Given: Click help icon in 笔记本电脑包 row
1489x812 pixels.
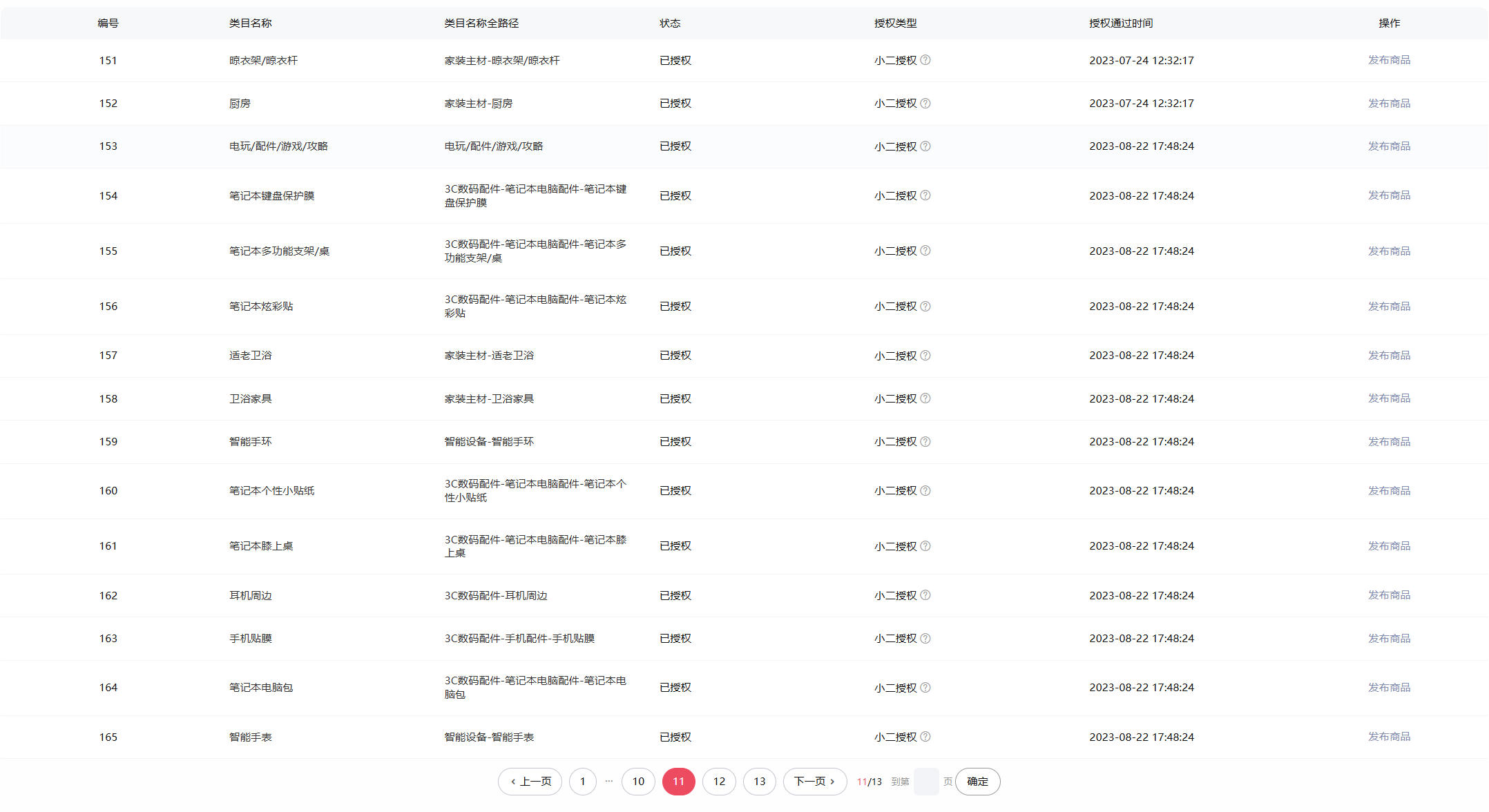Looking at the screenshot, I should click(925, 688).
